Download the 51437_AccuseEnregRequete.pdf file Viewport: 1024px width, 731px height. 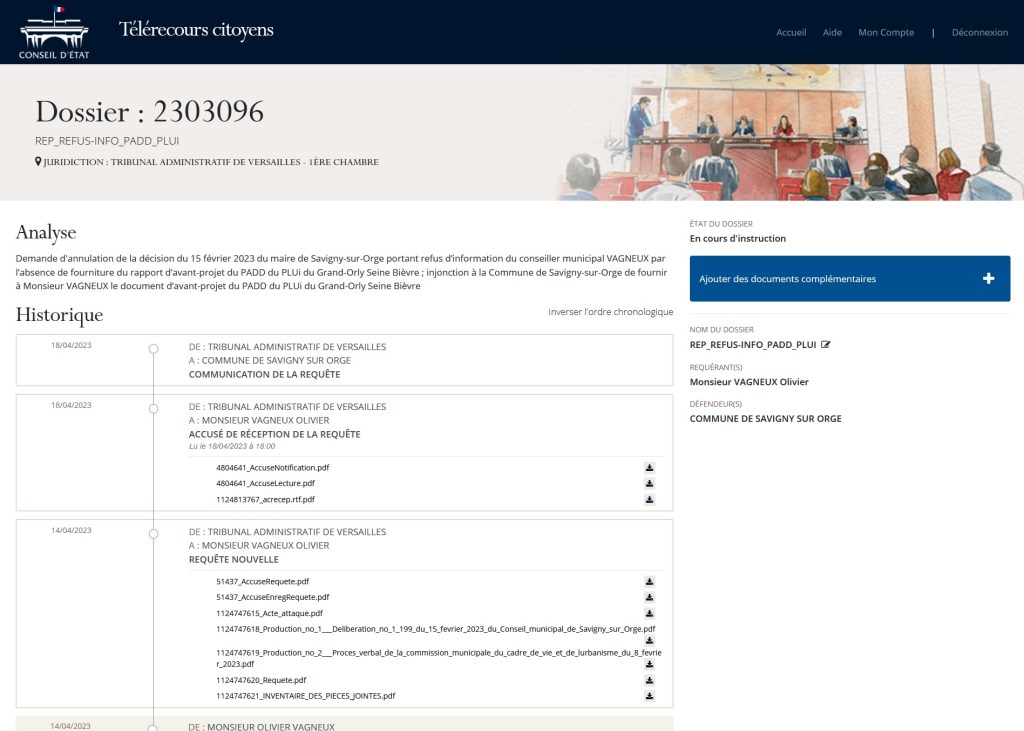[649, 597]
